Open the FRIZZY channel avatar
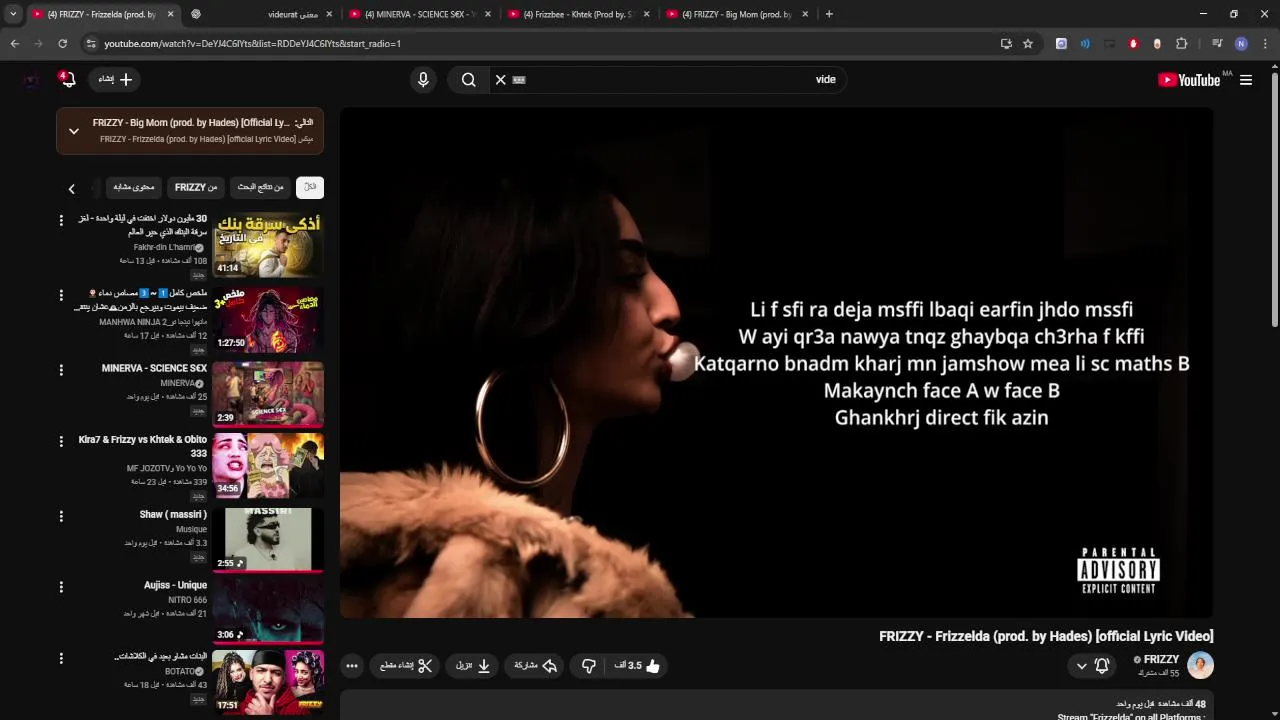Image resolution: width=1280 pixels, height=720 pixels. tap(1200, 665)
